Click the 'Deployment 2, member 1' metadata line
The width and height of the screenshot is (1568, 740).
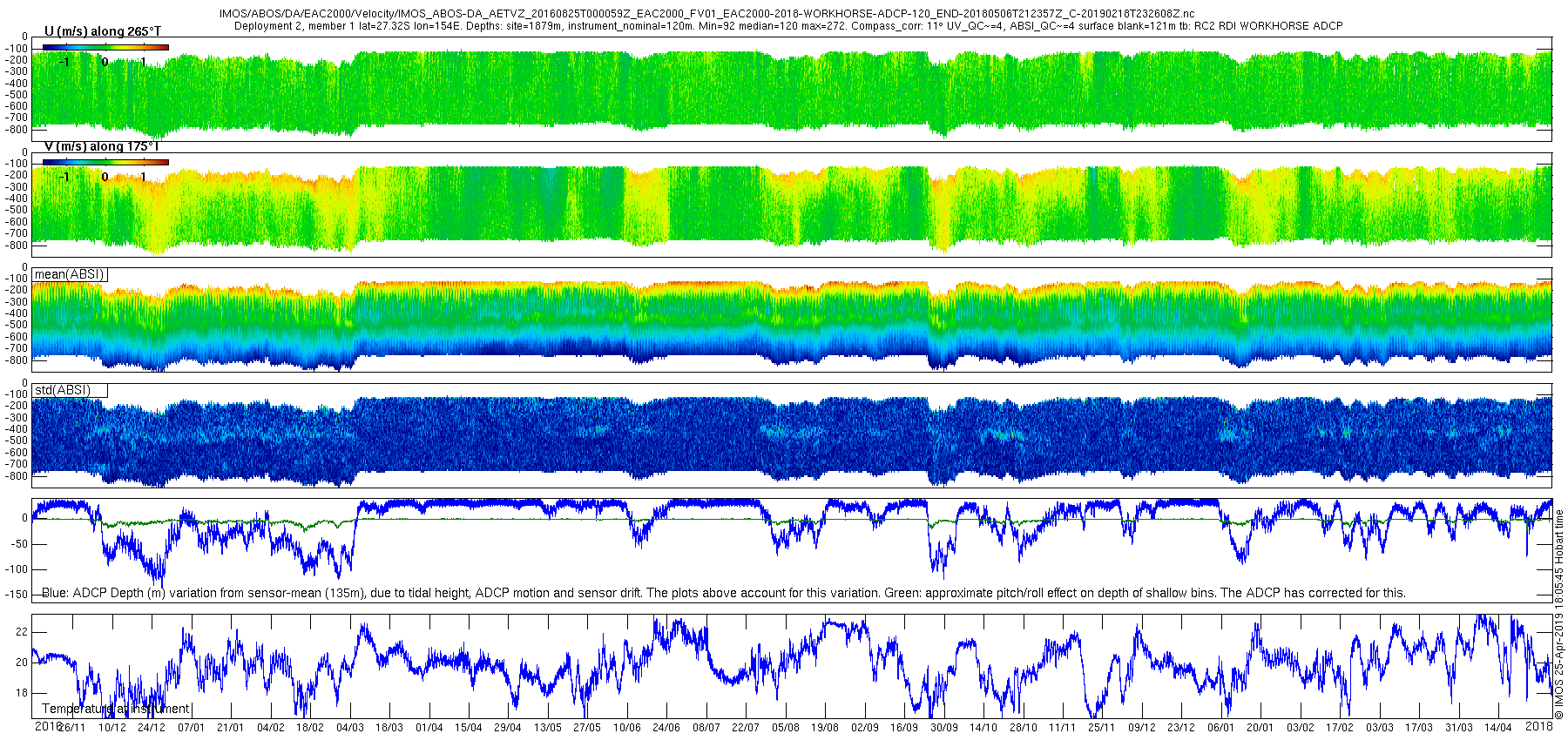coord(788,26)
